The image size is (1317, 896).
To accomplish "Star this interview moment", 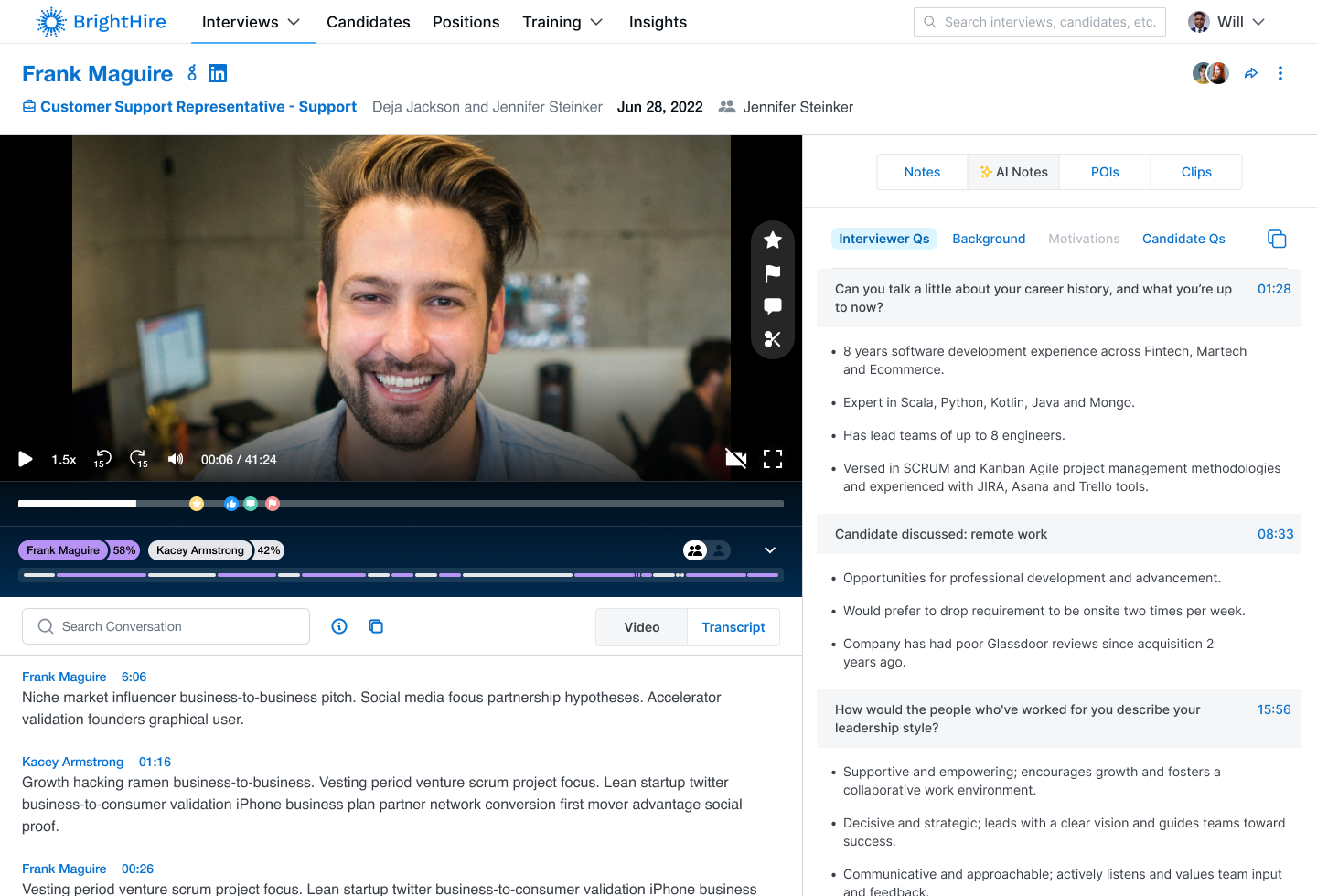I will (x=773, y=240).
